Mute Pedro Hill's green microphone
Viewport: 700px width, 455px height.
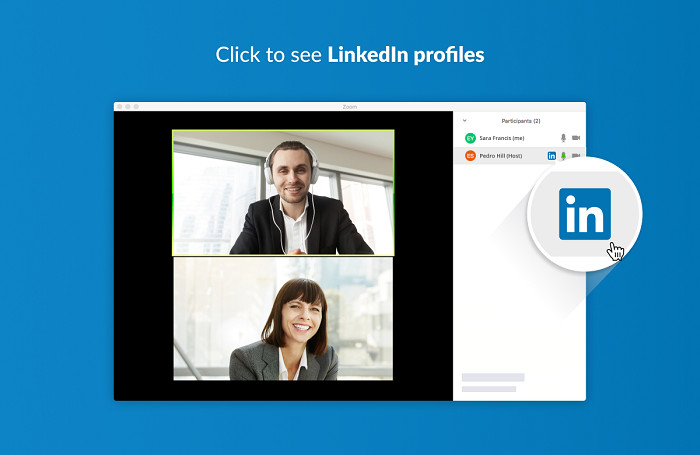[563, 156]
